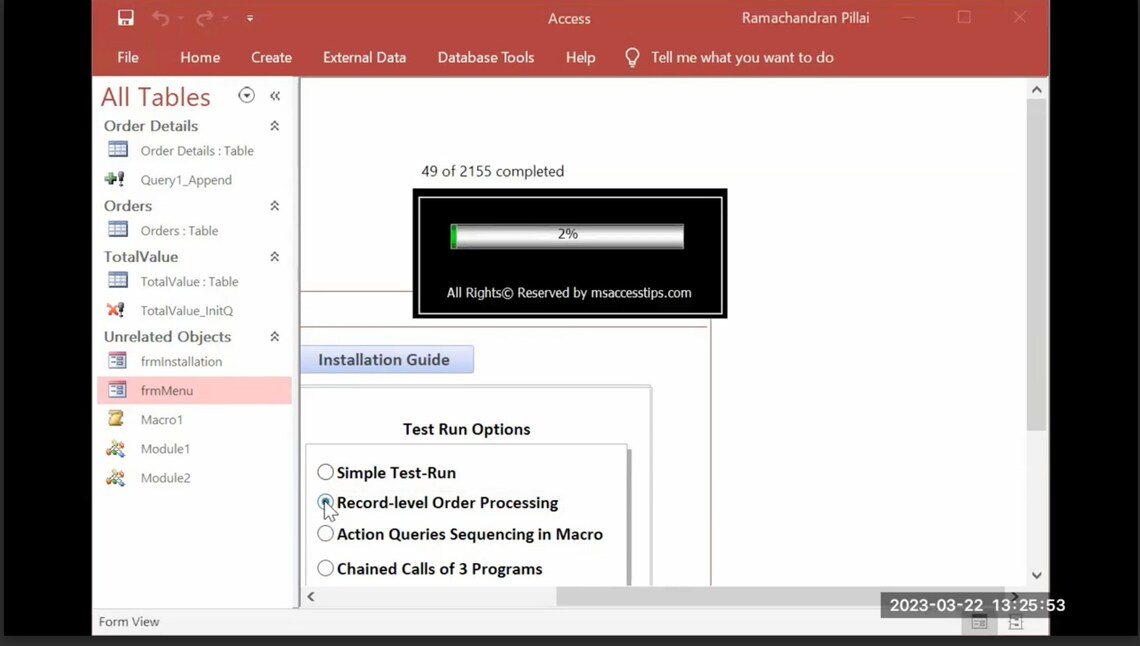Open the Orders table
Screen dimensions: 1140x646
[175, 230]
